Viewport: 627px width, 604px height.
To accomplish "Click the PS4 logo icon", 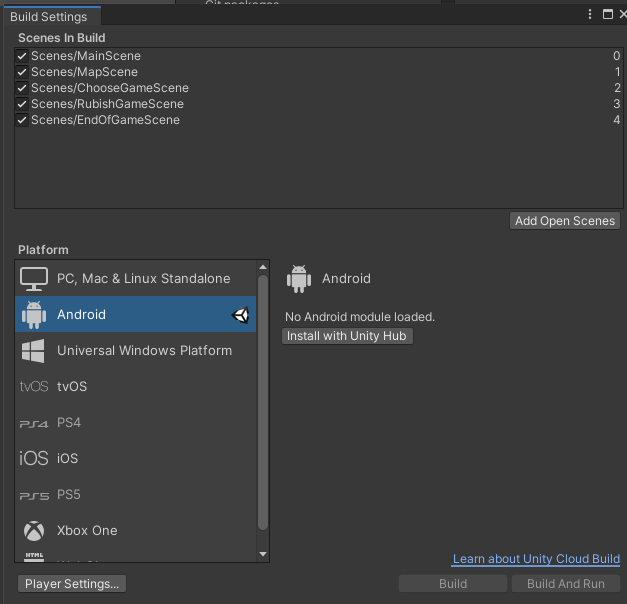I will [34, 423].
